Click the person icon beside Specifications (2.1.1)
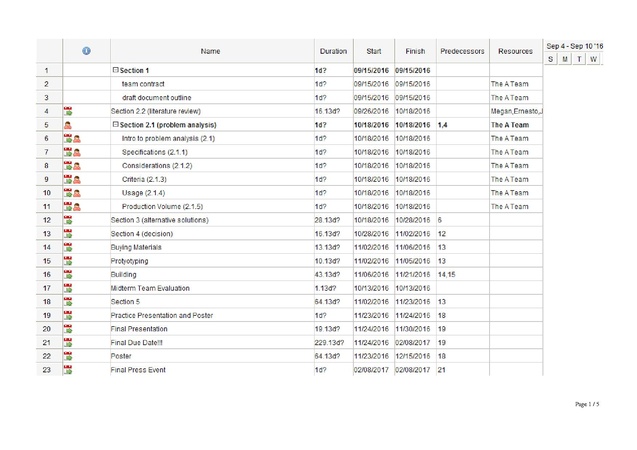 pyautogui.click(x=77, y=152)
